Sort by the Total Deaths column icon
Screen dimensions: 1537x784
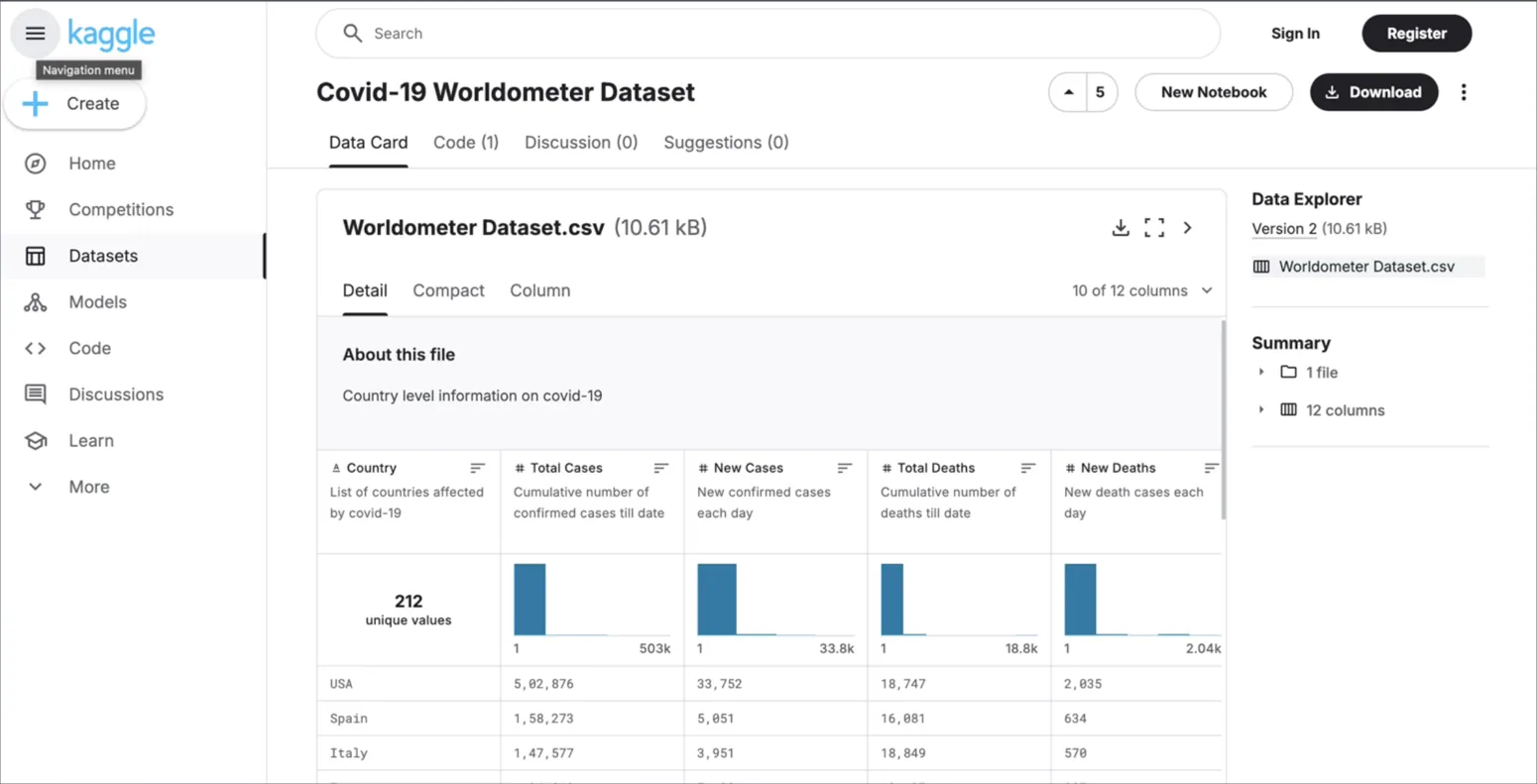click(x=1027, y=468)
